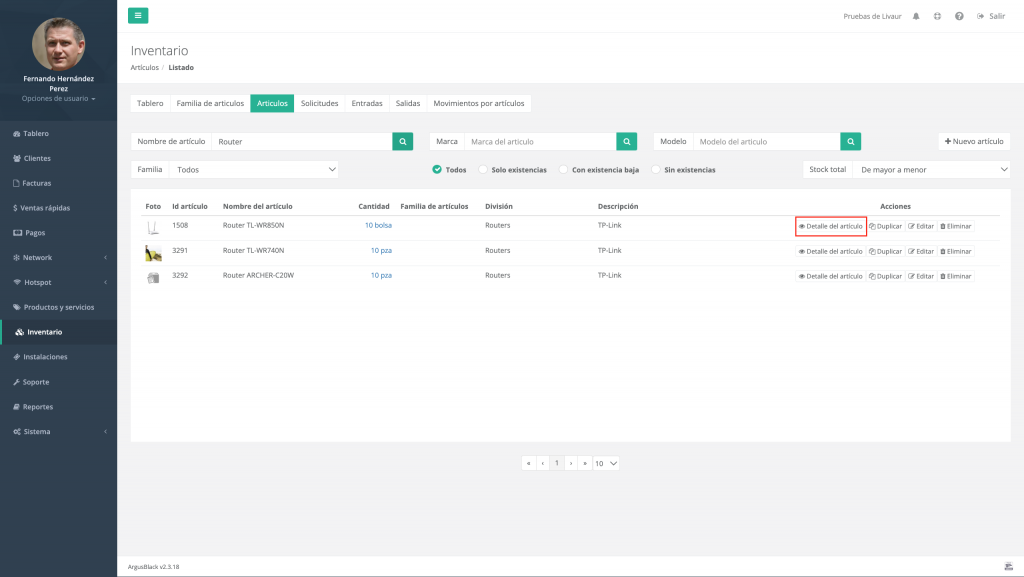Viewport: 1024px width, 577px height.
Task: Select the Artículos tab
Action: click(272, 103)
